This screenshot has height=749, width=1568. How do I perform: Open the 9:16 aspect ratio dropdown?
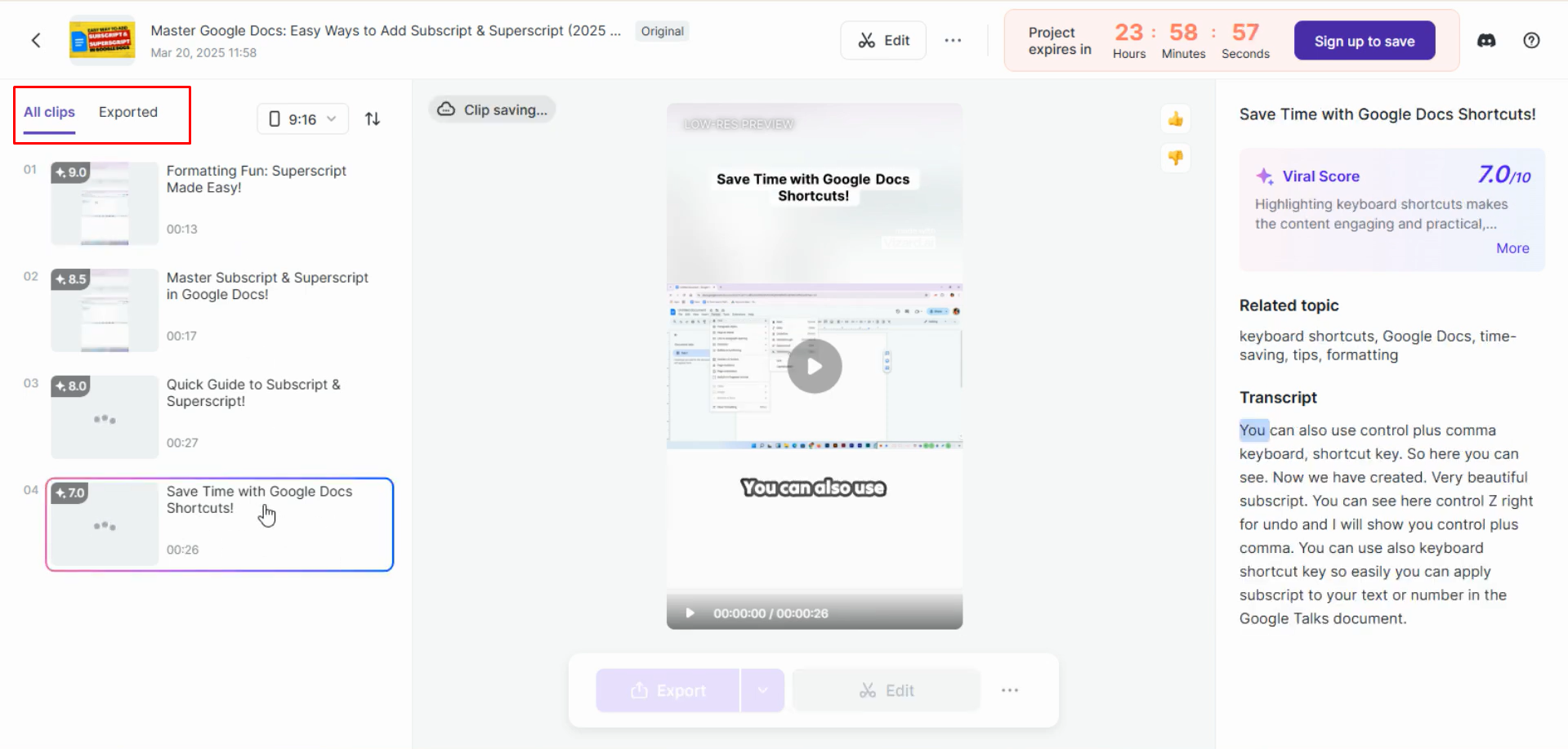click(x=302, y=119)
